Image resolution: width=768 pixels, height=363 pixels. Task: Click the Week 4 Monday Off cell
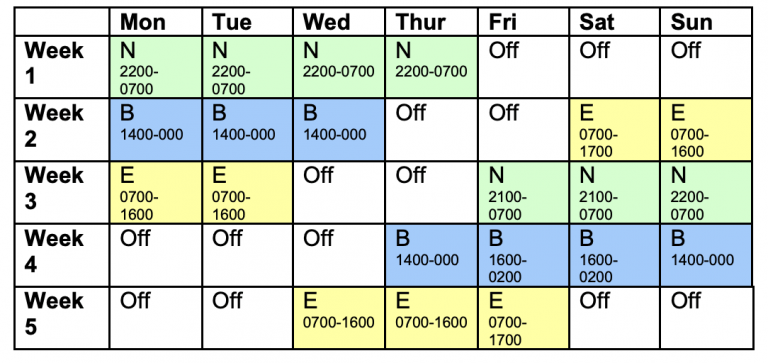pos(156,255)
